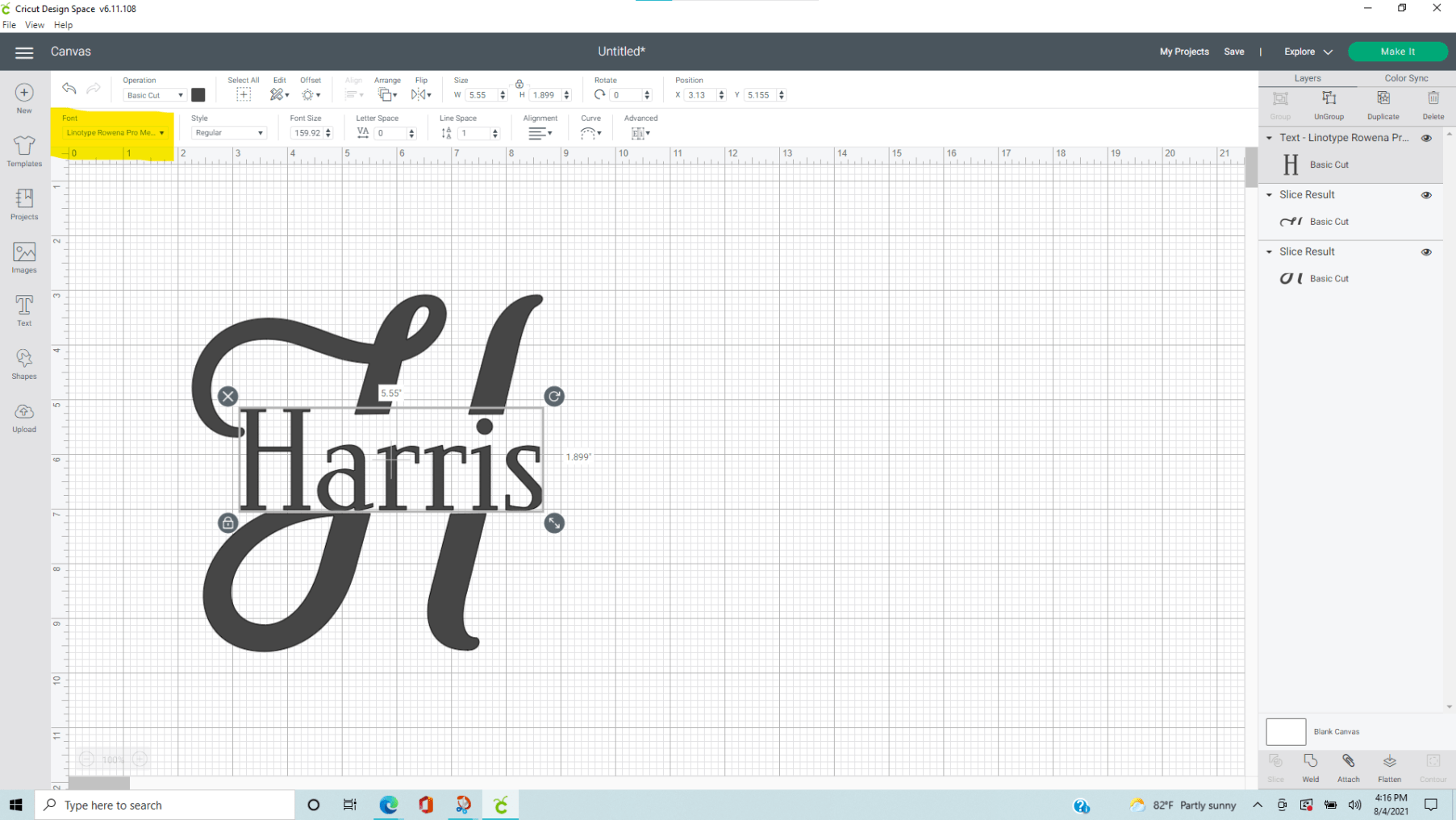The width and height of the screenshot is (1456, 820).
Task: Open the Shapes panel
Action: coord(23,363)
